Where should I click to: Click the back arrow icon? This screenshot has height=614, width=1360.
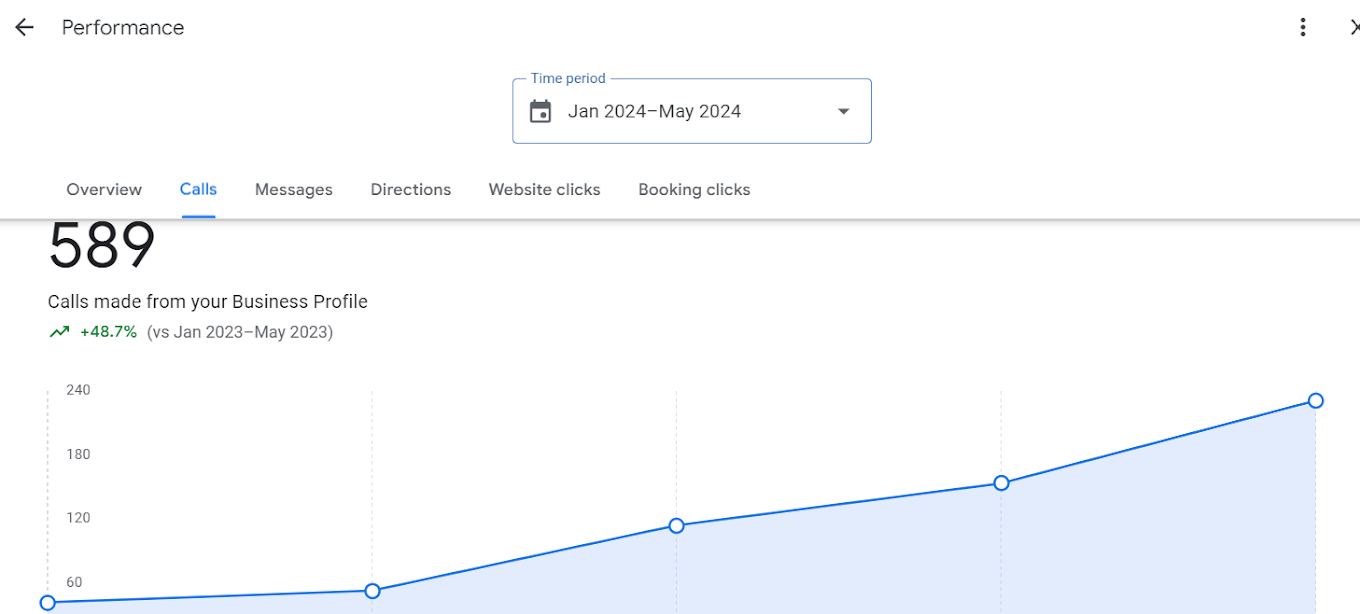click(24, 28)
